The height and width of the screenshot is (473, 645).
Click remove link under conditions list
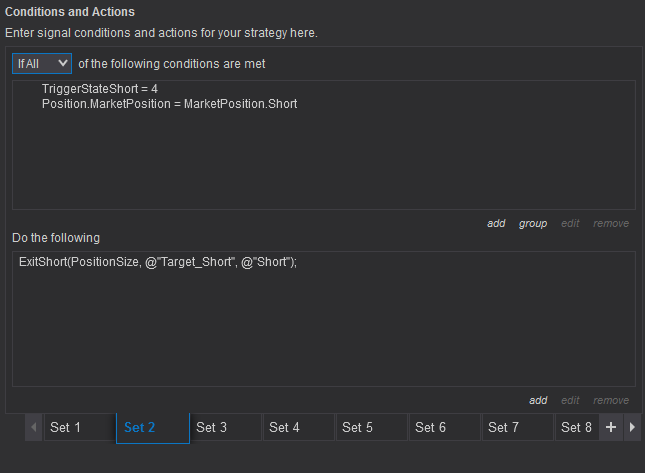click(x=611, y=223)
